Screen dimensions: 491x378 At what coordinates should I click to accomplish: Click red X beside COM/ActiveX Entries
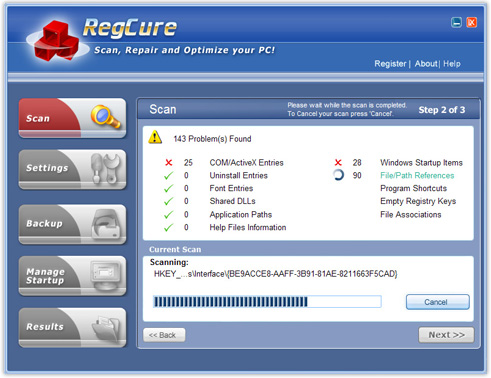coord(169,163)
